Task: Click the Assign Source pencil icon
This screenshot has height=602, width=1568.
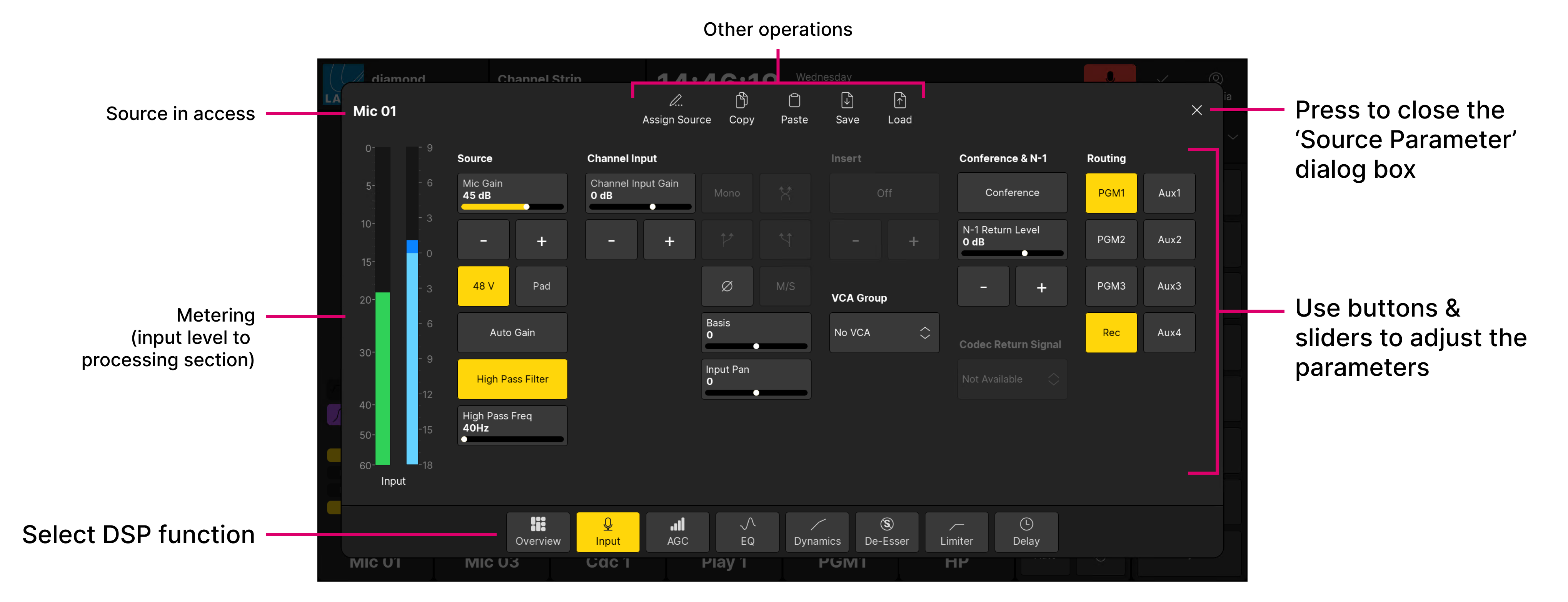Action: [x=676, y=101]
